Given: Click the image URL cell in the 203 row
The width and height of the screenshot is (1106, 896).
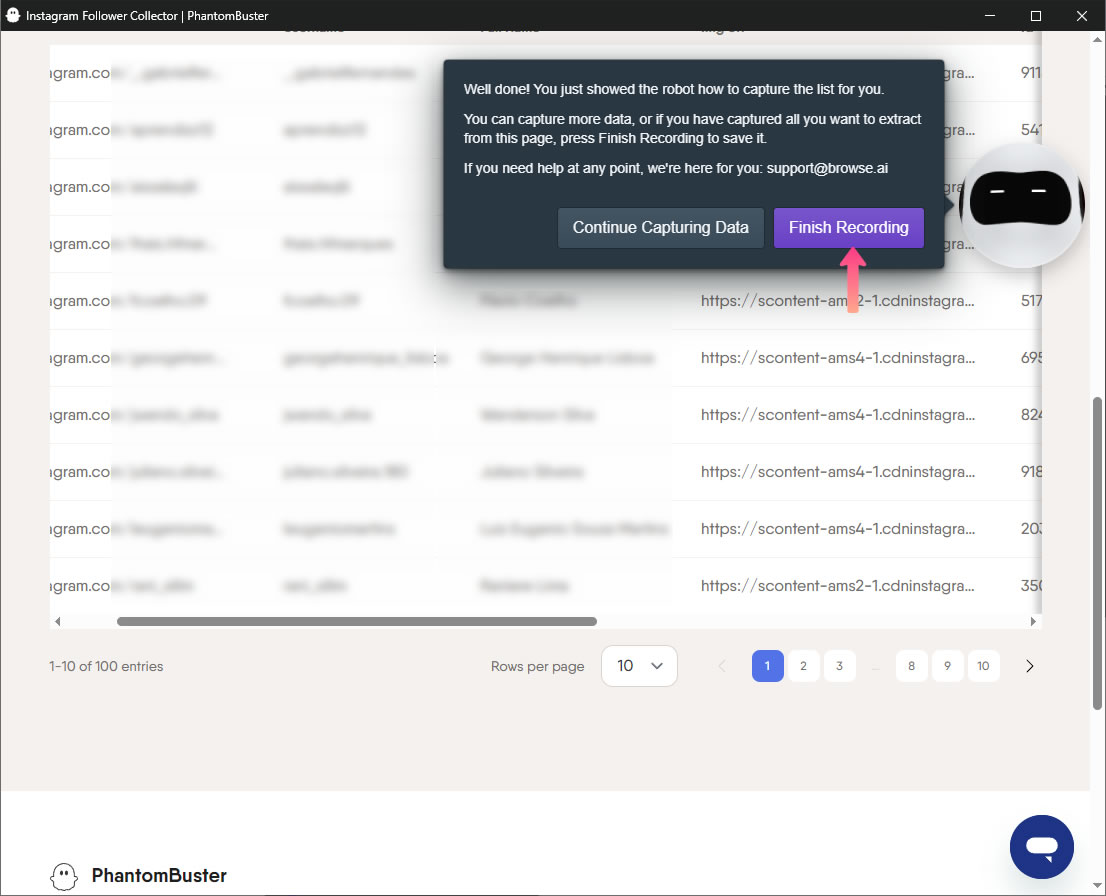Looking at the screenshot, I should pyautogui.click(x=838, y=529).
